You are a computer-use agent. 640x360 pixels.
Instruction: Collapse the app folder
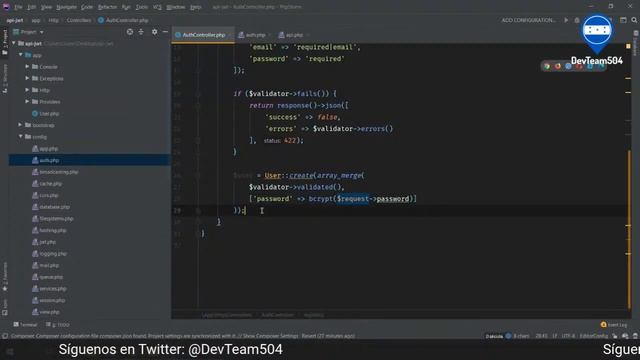point(21,55)
